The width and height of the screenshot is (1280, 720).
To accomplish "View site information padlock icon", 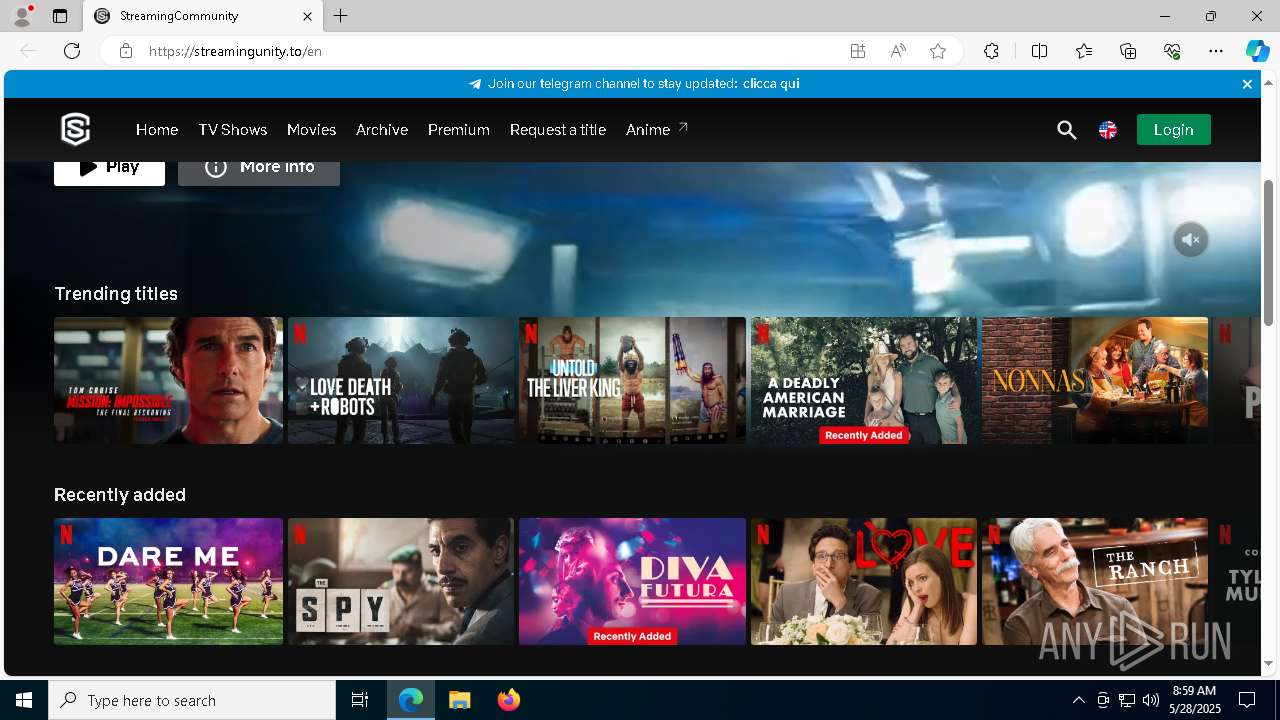I will pos(125,51).
